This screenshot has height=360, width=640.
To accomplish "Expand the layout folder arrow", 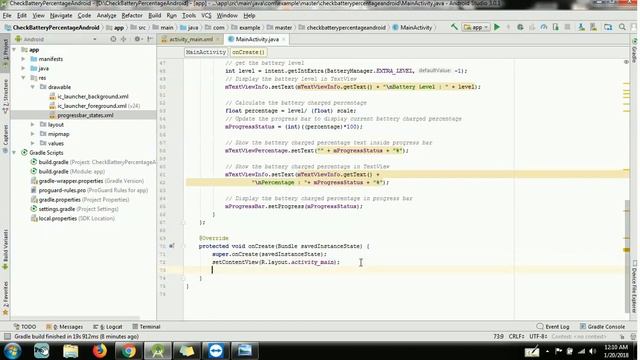I will [33, 124].
